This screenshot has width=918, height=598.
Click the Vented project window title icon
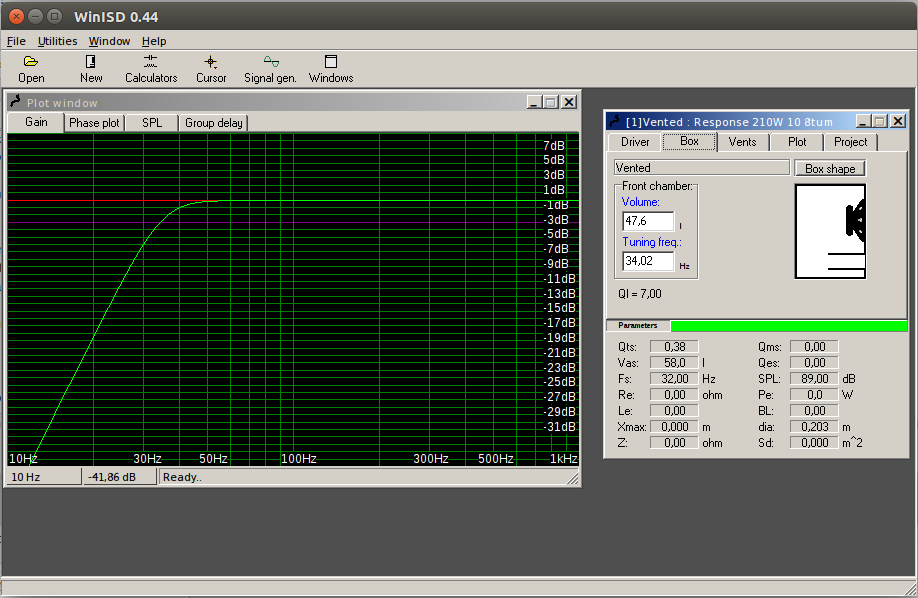point(614,121)
